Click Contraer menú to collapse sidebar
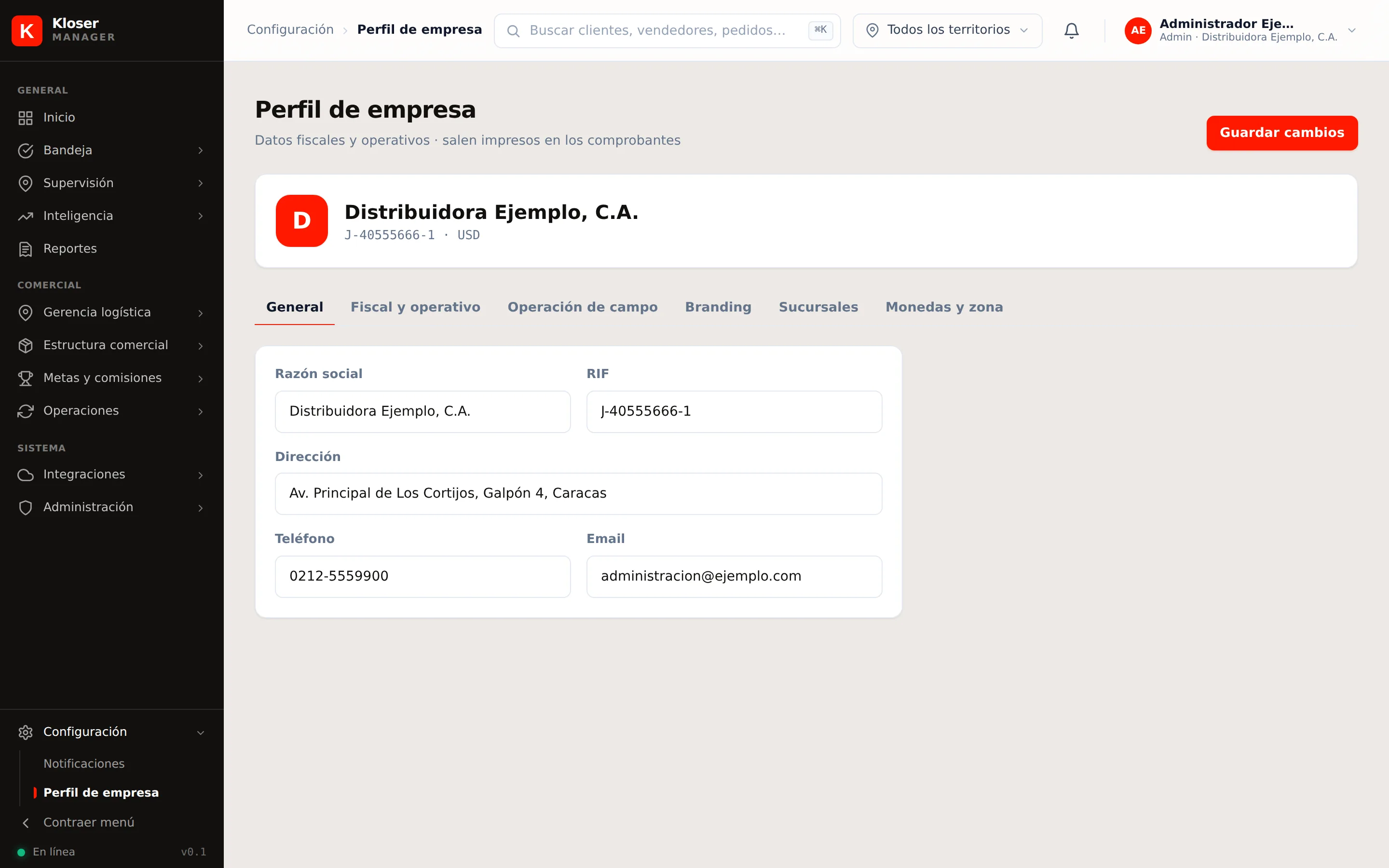Viewport: 1389px width, 868px height. pyautogui.click(x=88, y=822)
